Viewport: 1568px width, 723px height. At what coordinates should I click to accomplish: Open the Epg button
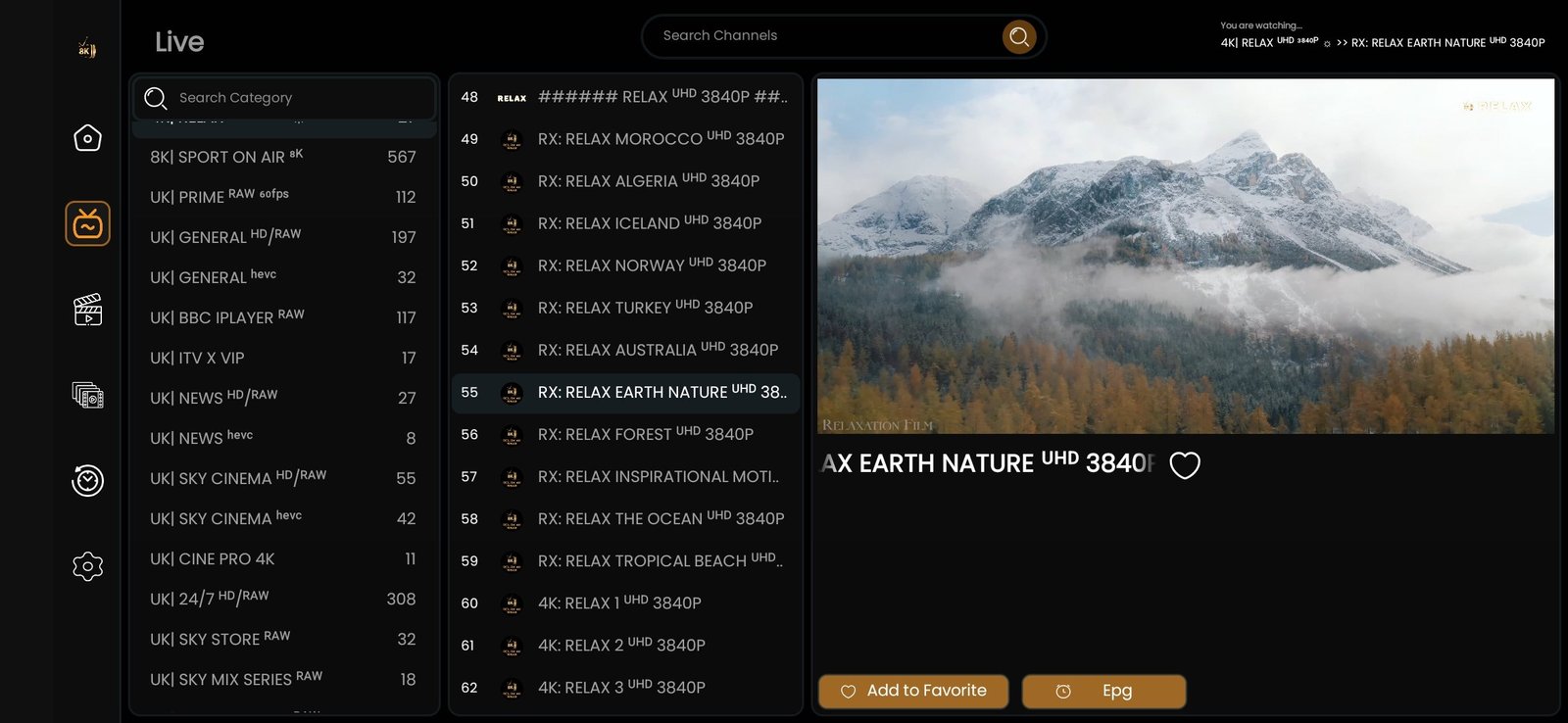pos(1103,691)
